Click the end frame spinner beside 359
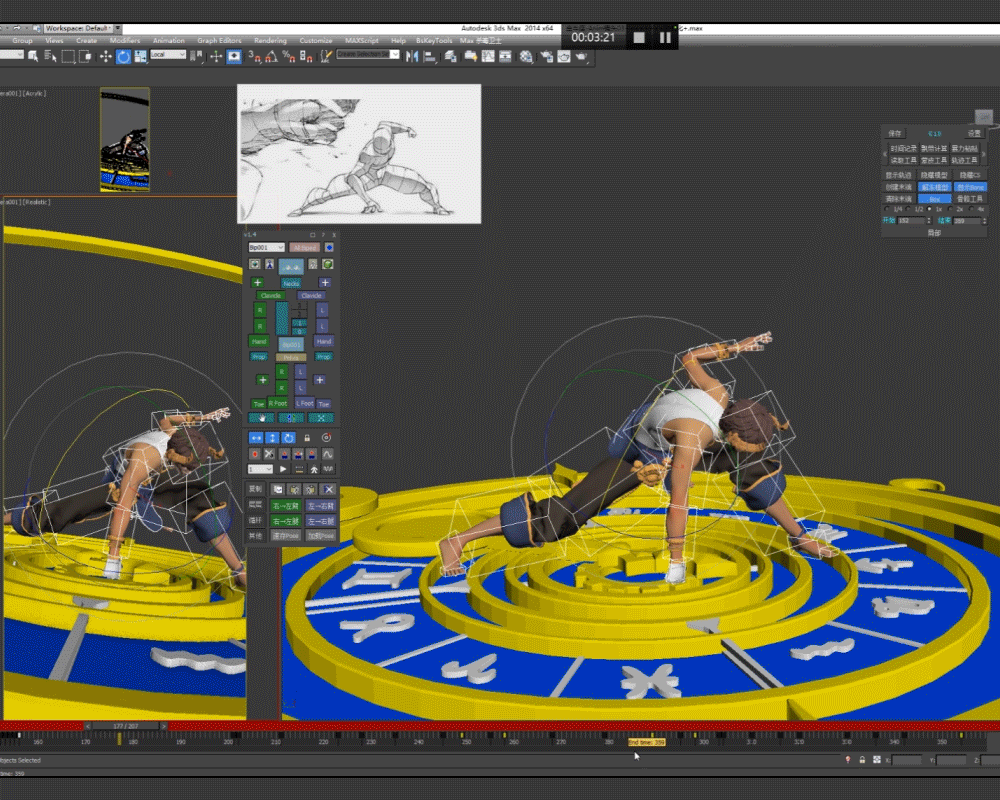The image size is (1000, 800). [984, 221]
